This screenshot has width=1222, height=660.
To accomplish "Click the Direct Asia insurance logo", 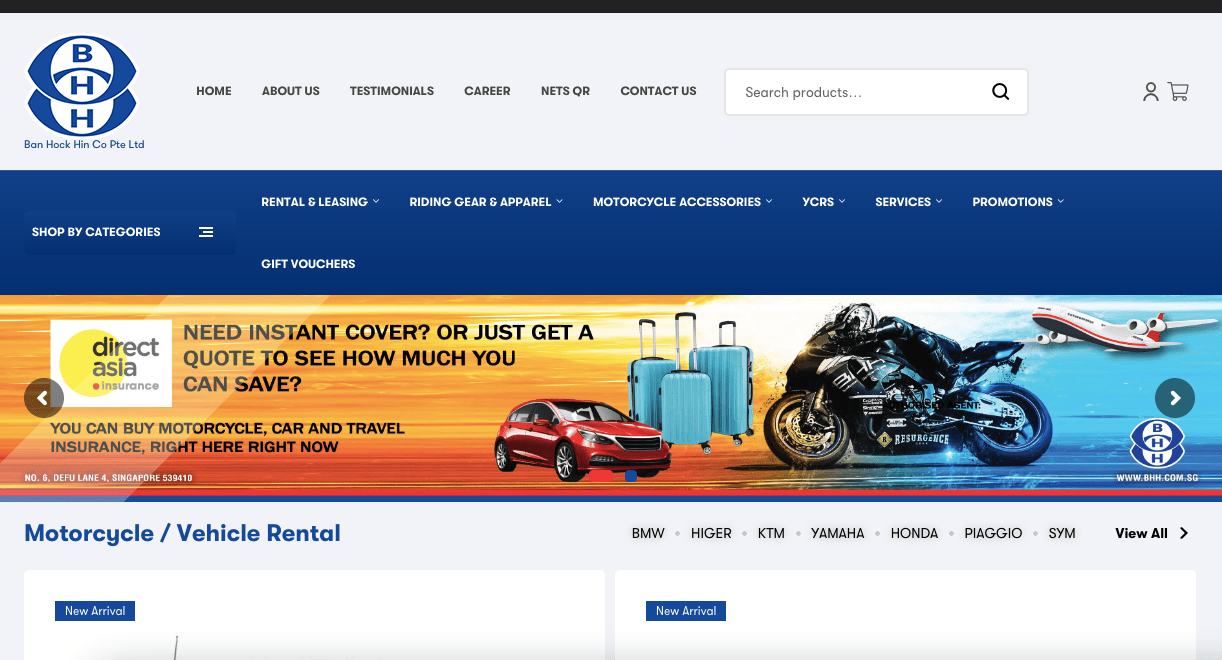I will [x=111, y=363].
